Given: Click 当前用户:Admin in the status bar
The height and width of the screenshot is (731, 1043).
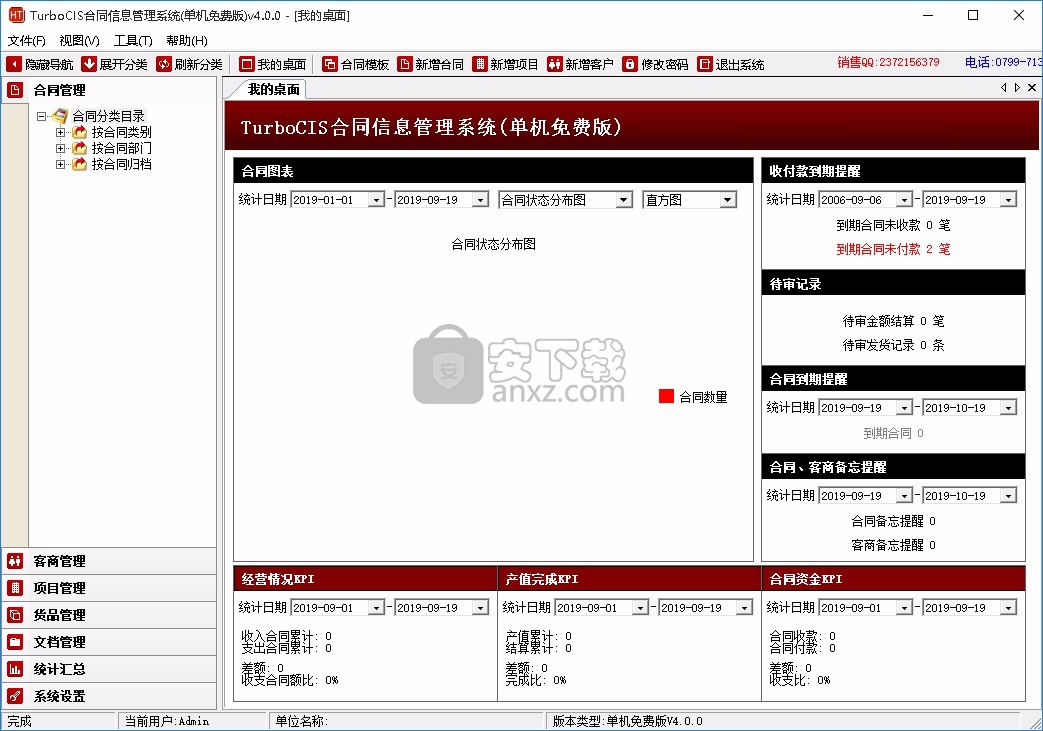Looking at the screenshot, I should pos(167,721).
